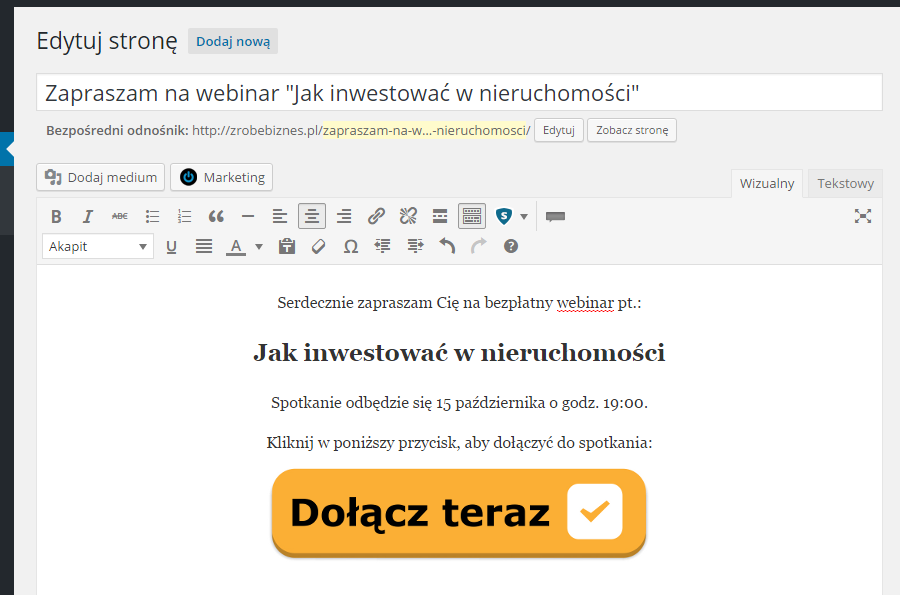Click the blue shield S icon

pyautogui.click(x=503, y=216)
